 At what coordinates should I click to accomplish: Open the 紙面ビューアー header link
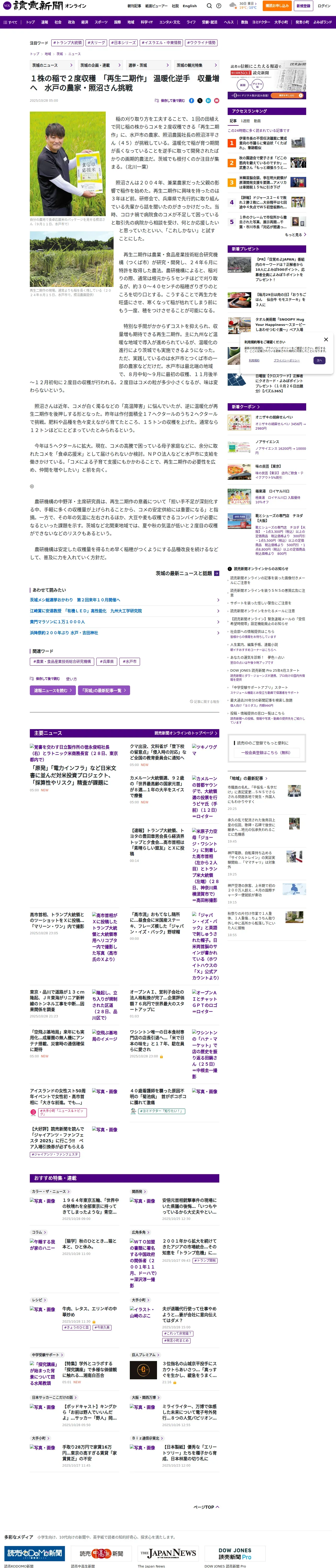pyautogui.click(x=156, y=6)
